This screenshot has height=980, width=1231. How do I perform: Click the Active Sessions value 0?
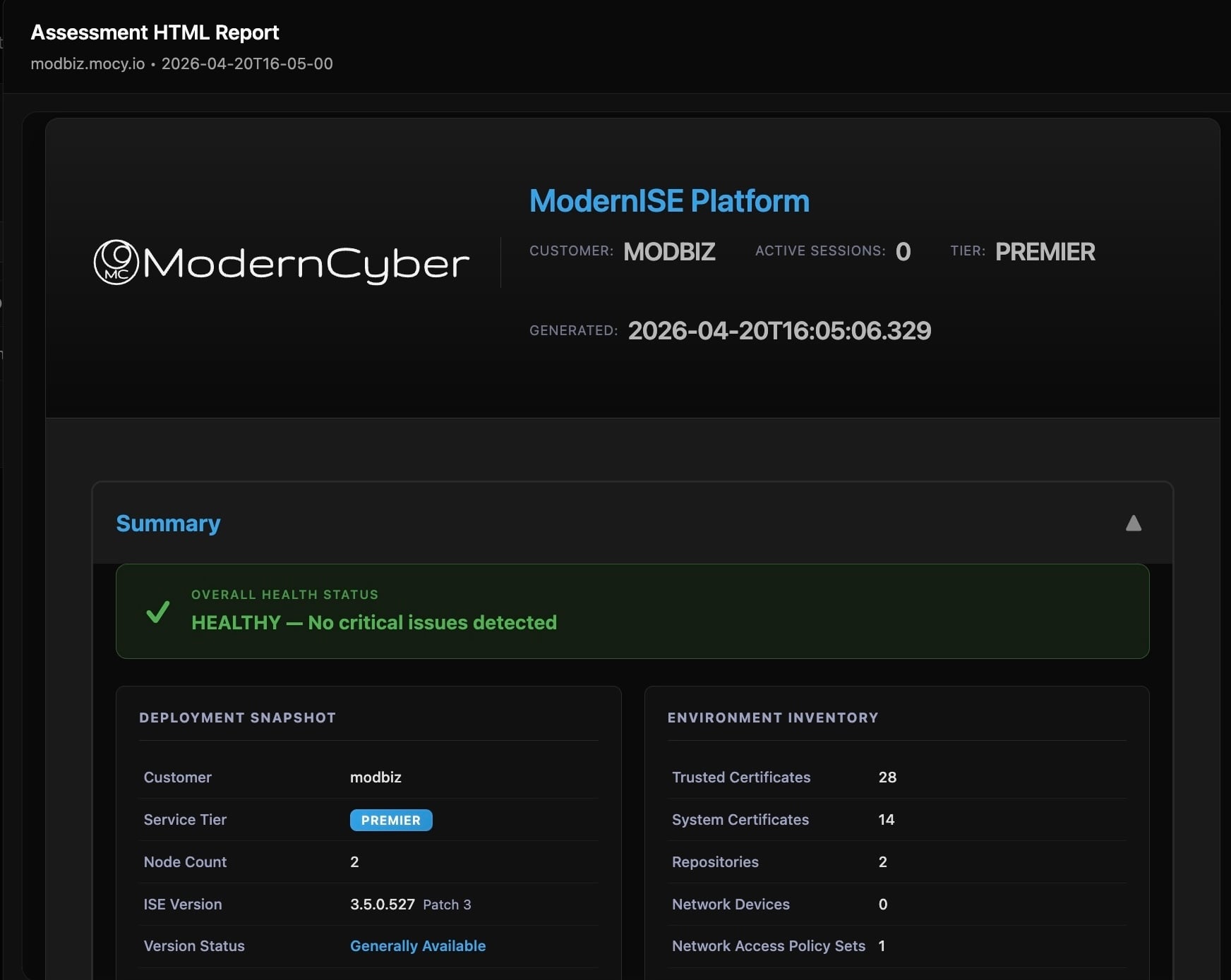point(903,252)
